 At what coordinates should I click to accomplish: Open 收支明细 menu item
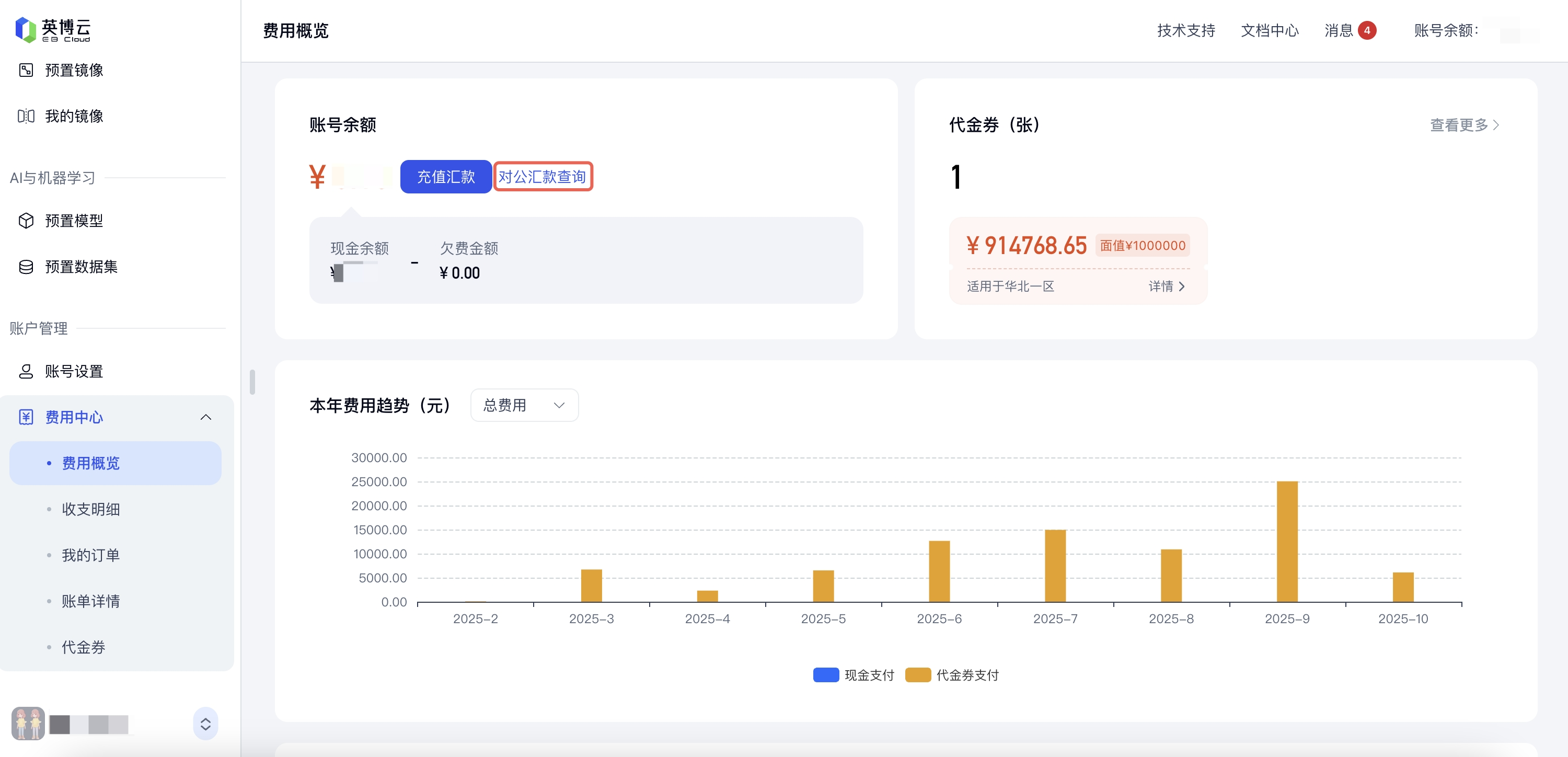tap(91, 509)
